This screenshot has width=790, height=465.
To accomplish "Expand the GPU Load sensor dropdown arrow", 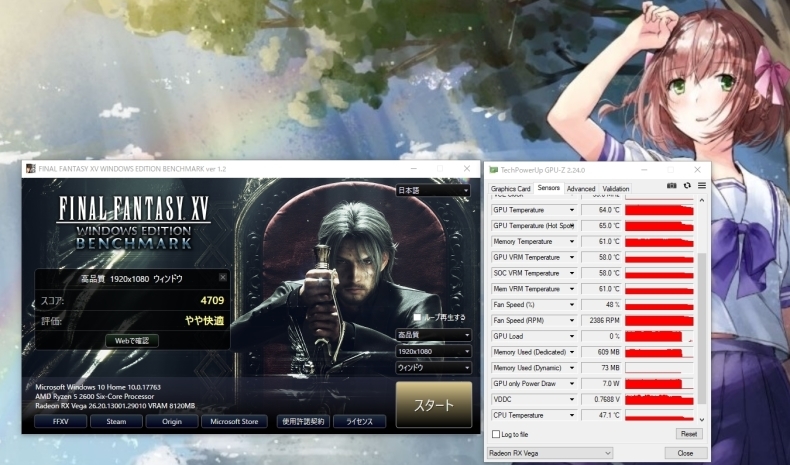I will tap(572, 337).
